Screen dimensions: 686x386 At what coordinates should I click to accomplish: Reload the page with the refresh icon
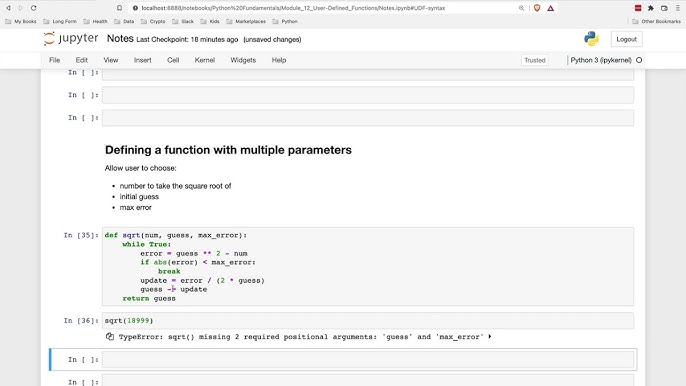click(34, 8)
